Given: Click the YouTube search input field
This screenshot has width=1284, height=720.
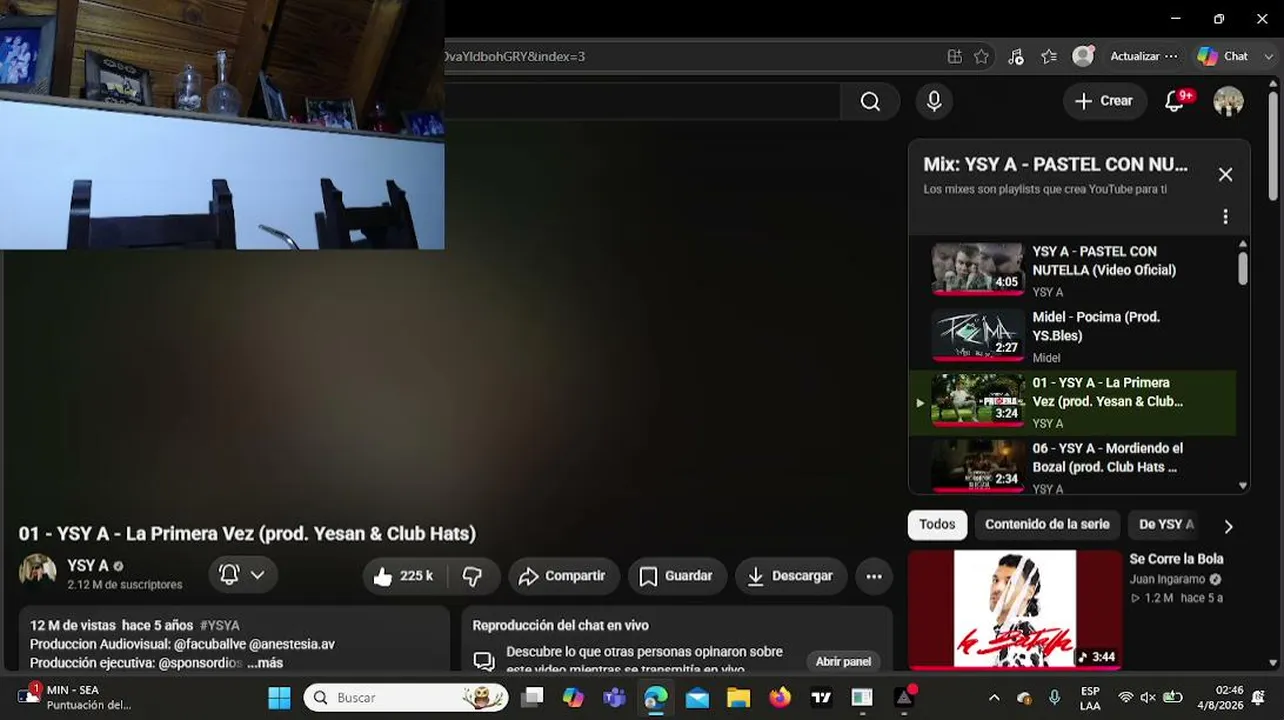Looking at the screenshot, I should pos(642,101).
